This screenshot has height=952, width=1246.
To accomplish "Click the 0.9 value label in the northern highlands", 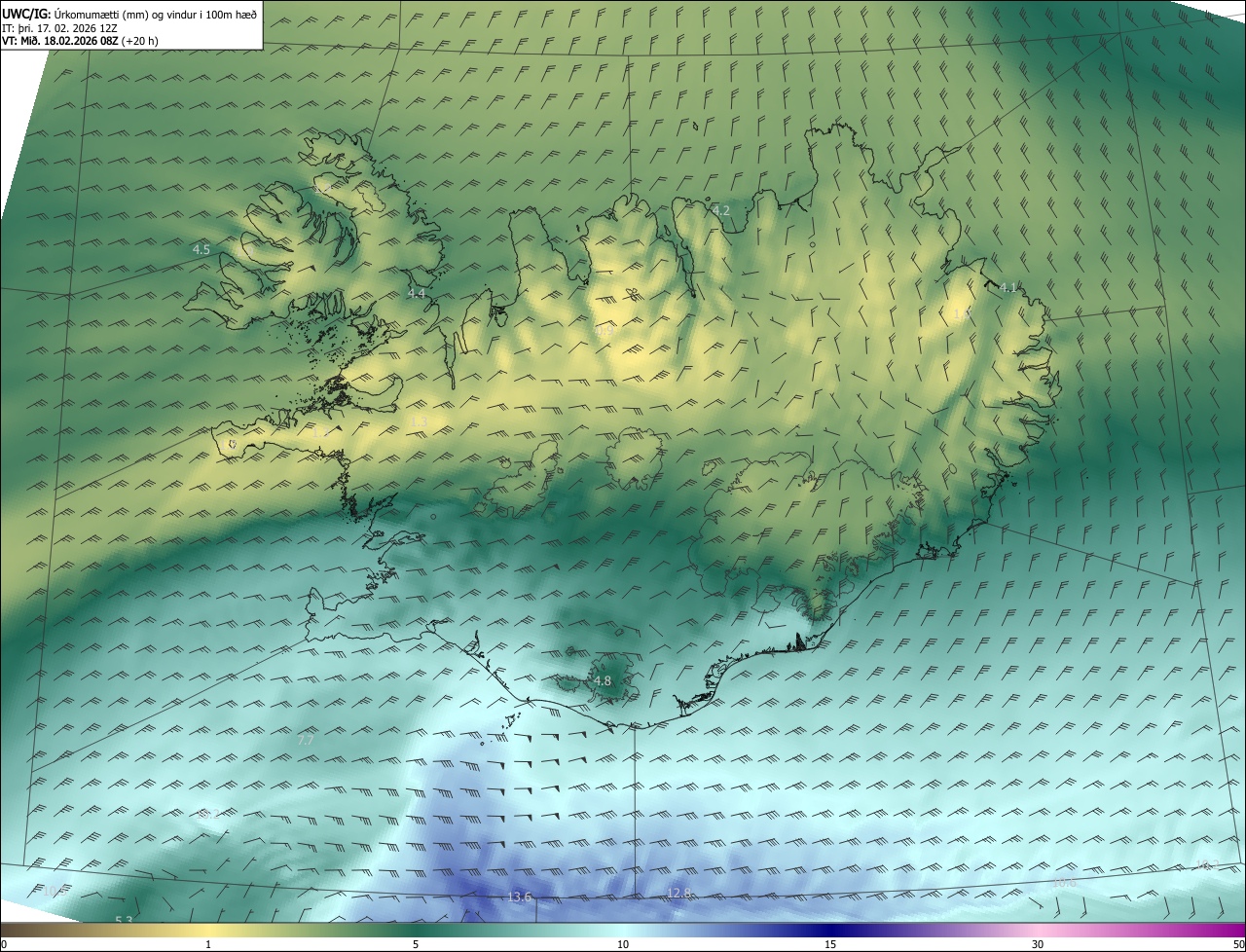I will (605, 332).
